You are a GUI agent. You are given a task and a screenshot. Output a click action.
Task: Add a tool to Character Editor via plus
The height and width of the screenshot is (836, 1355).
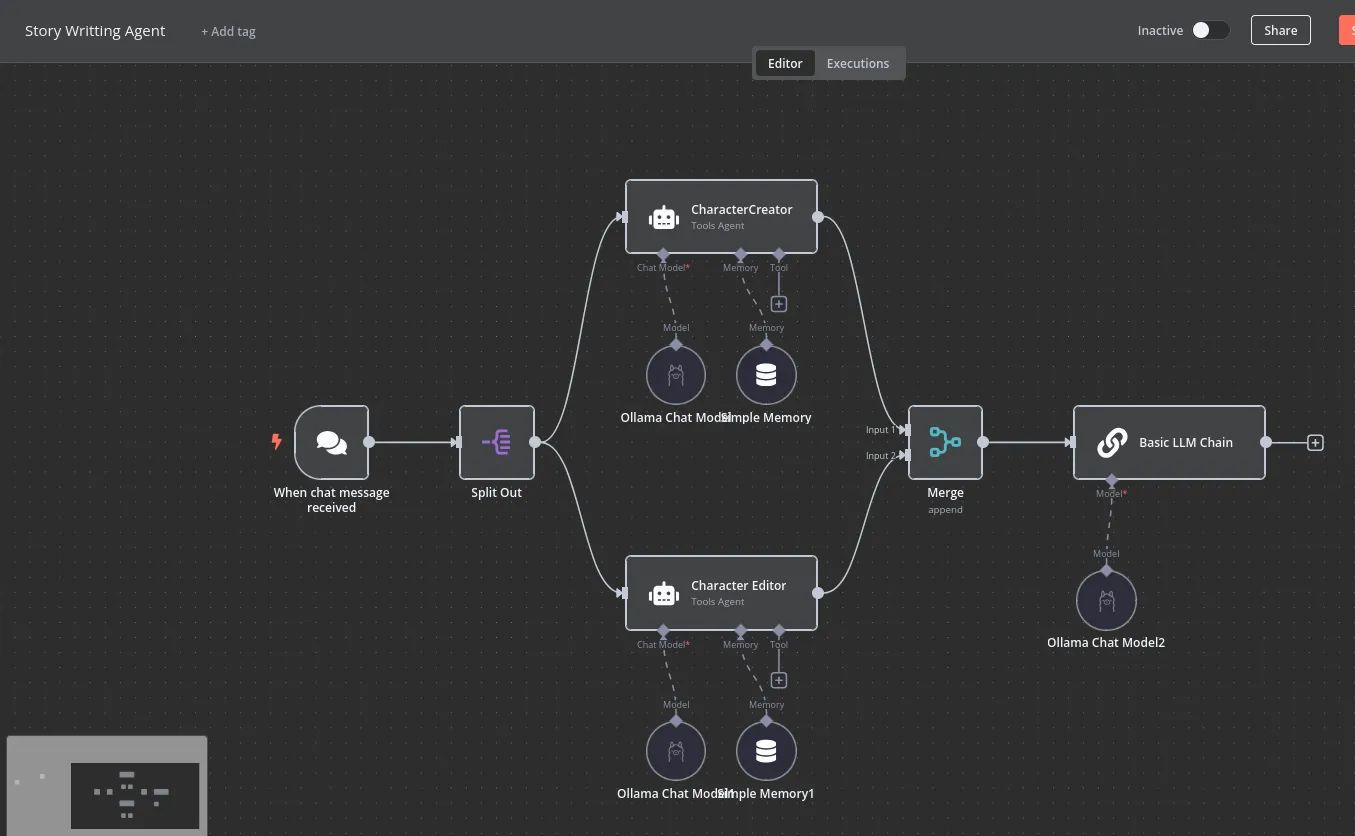click(779, 680)
